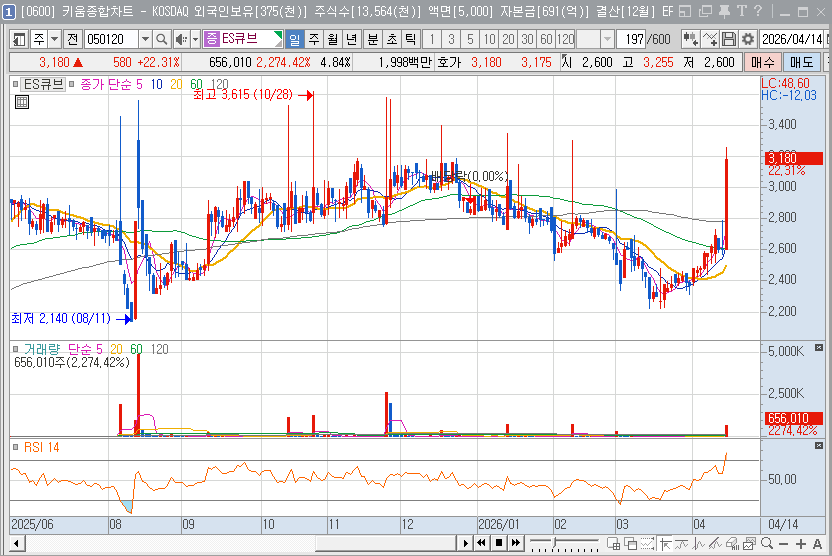The image size is (832, 556).
Task: Switch to weekly chart period 주
Action: (x=314, y=39)
